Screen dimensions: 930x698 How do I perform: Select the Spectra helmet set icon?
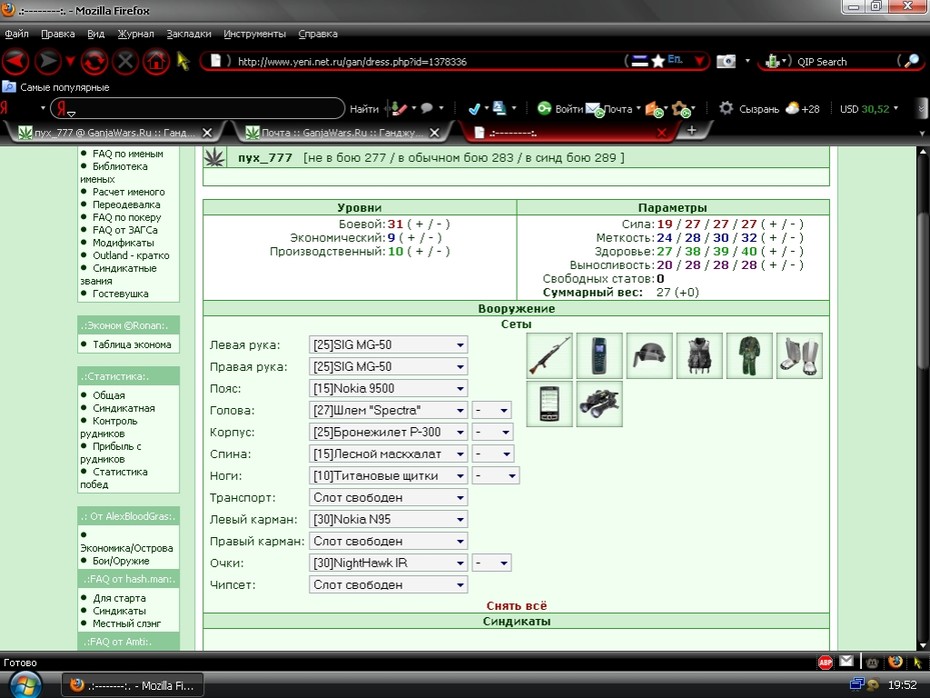(649, 355)
